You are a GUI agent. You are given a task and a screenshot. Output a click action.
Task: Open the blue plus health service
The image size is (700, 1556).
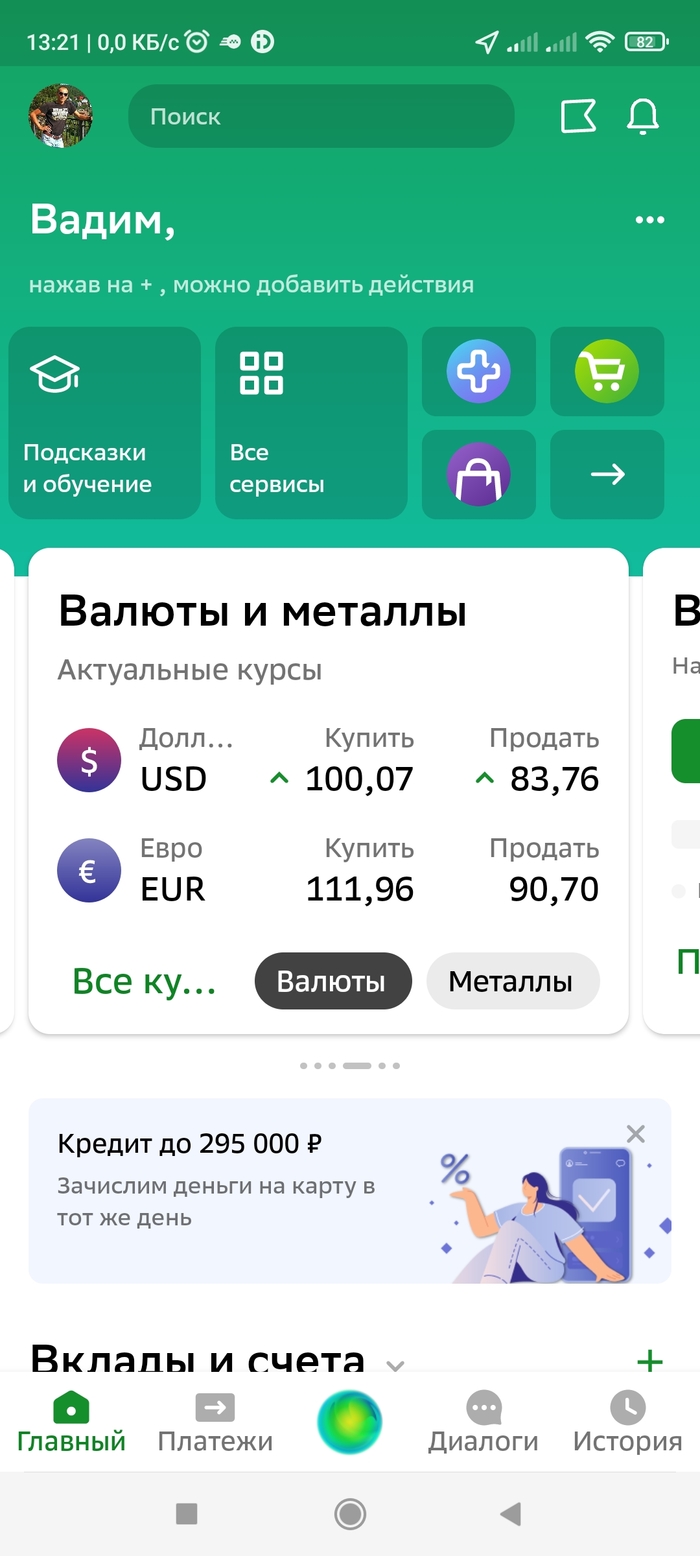click(478, 371)
